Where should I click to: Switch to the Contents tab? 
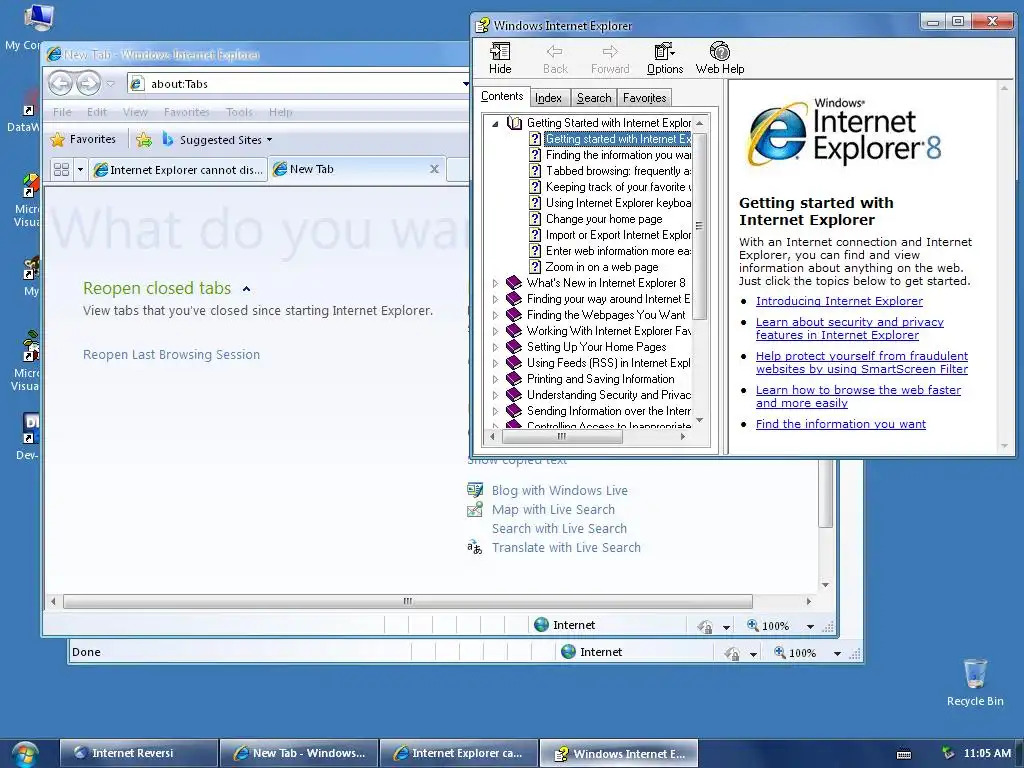[x=502, y=96]
